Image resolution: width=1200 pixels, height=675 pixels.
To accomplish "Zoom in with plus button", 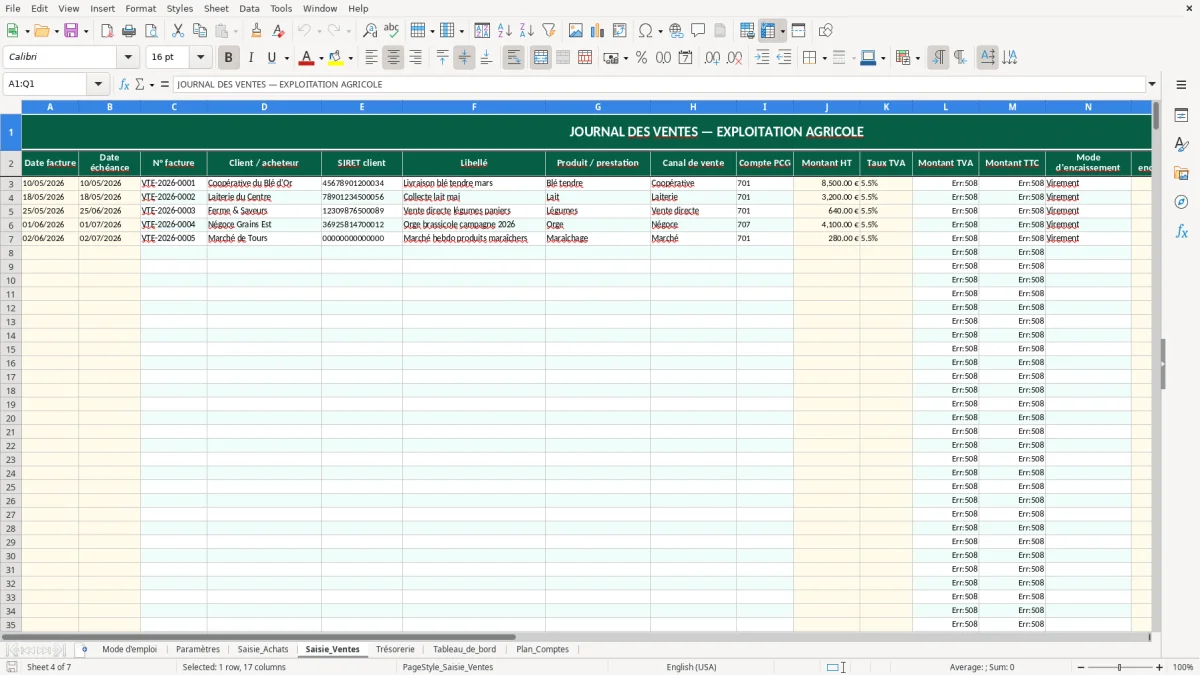I will pyautogui.click(x=1160, y=667).
